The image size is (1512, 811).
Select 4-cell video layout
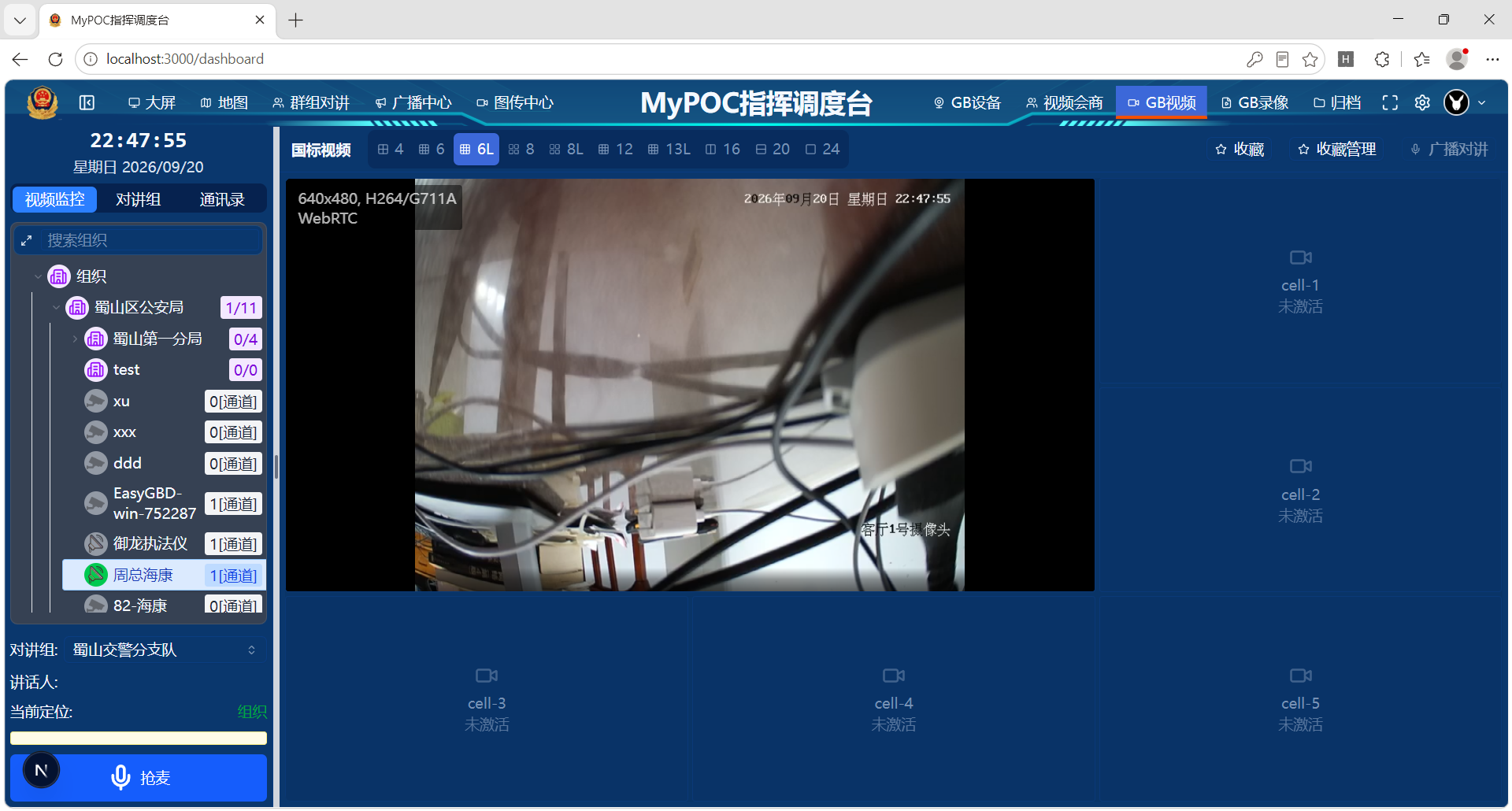[x=391, y=149]
